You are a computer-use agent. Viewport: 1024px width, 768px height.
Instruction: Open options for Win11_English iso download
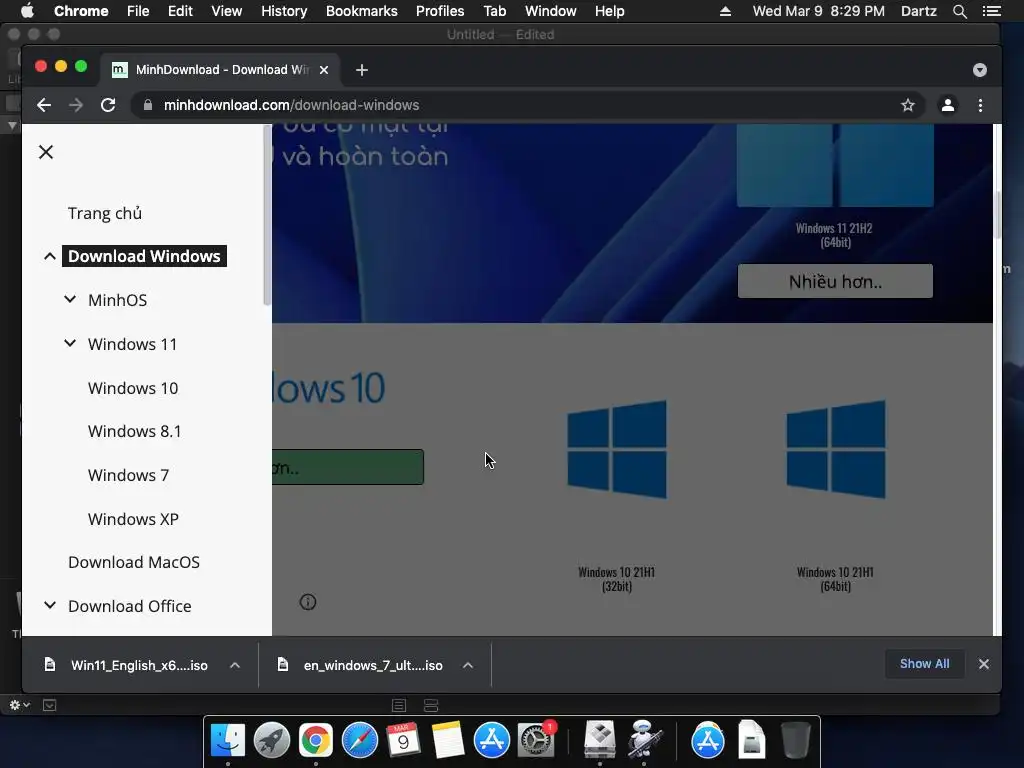[x=235, y=665]
